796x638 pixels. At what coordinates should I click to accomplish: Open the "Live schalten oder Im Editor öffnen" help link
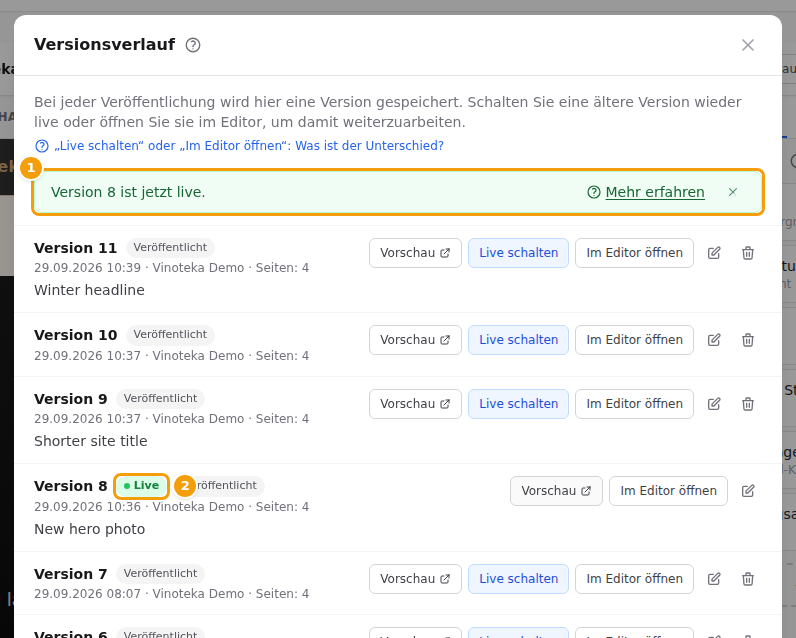(239, 146)
